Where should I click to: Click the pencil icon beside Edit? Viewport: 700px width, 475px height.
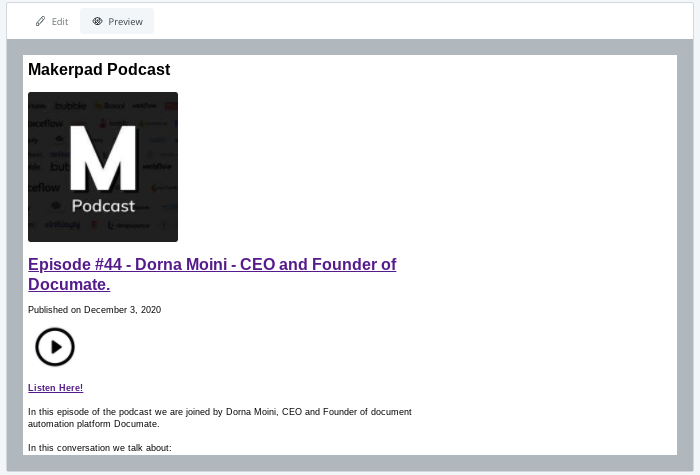click(41, 21)
